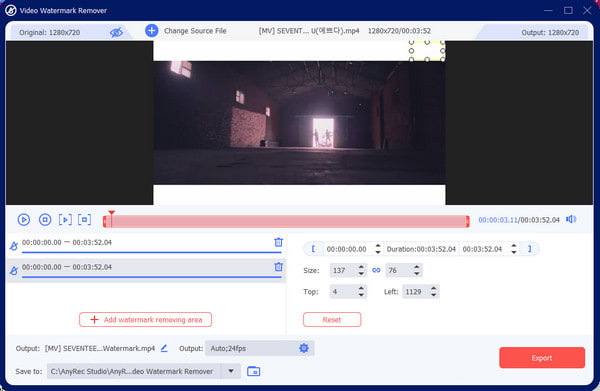The image size is (600, 391).
Task: Select the second highlighted watermark area row
Action: (x=146, y=270)
